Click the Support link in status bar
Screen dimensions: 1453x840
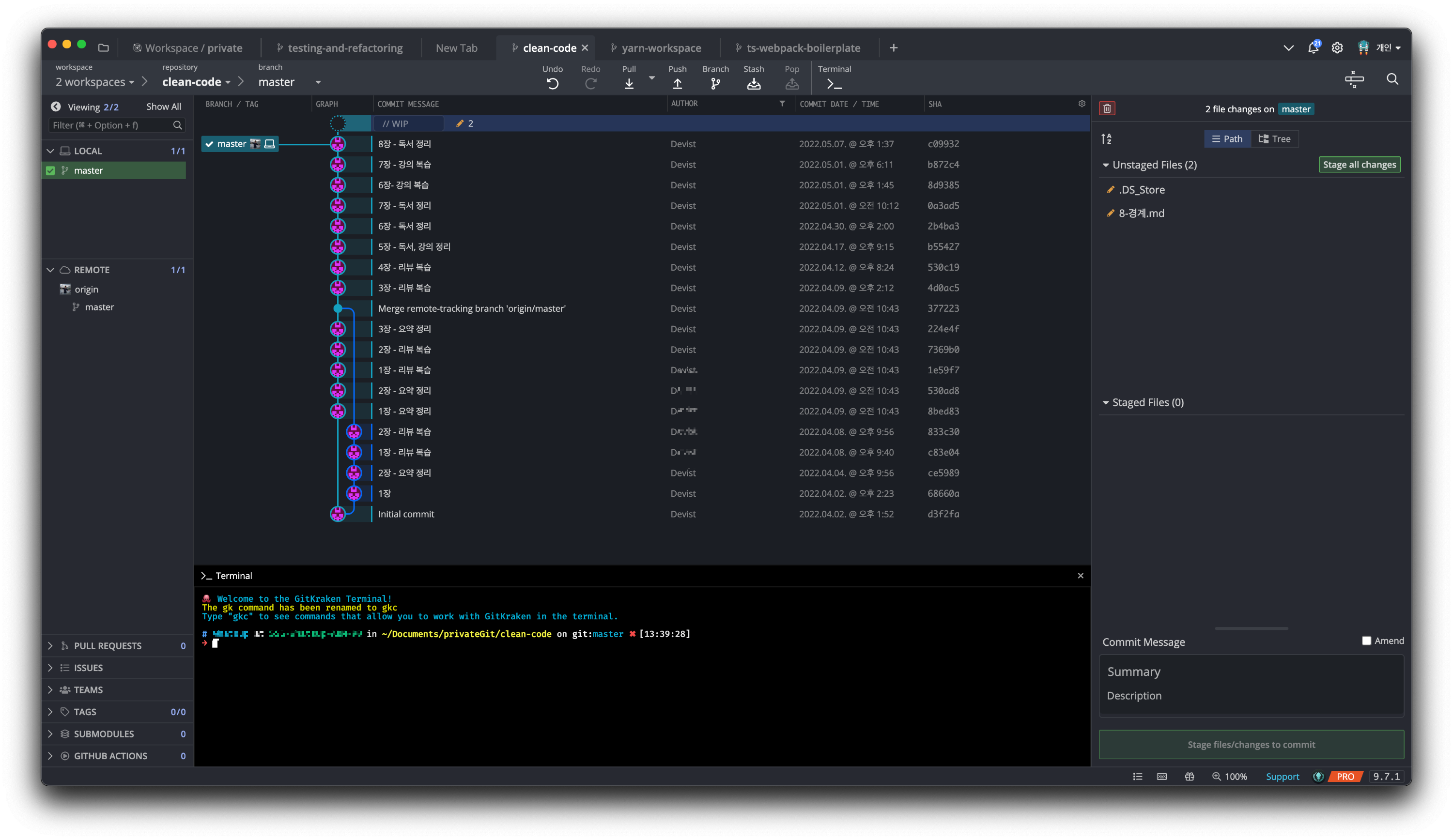tap(1282, 777)
